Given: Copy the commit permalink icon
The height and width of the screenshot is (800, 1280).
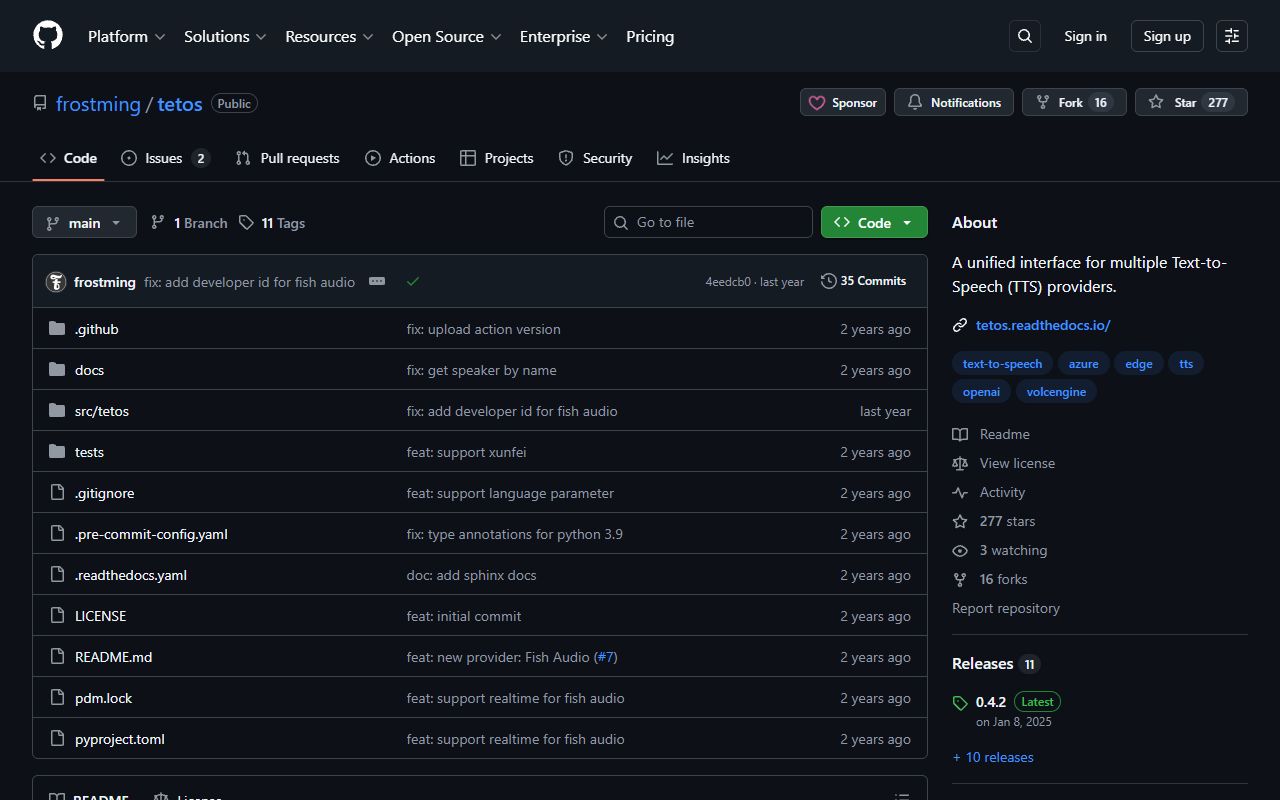Looking at the screenshot, I should click(377, 281).
